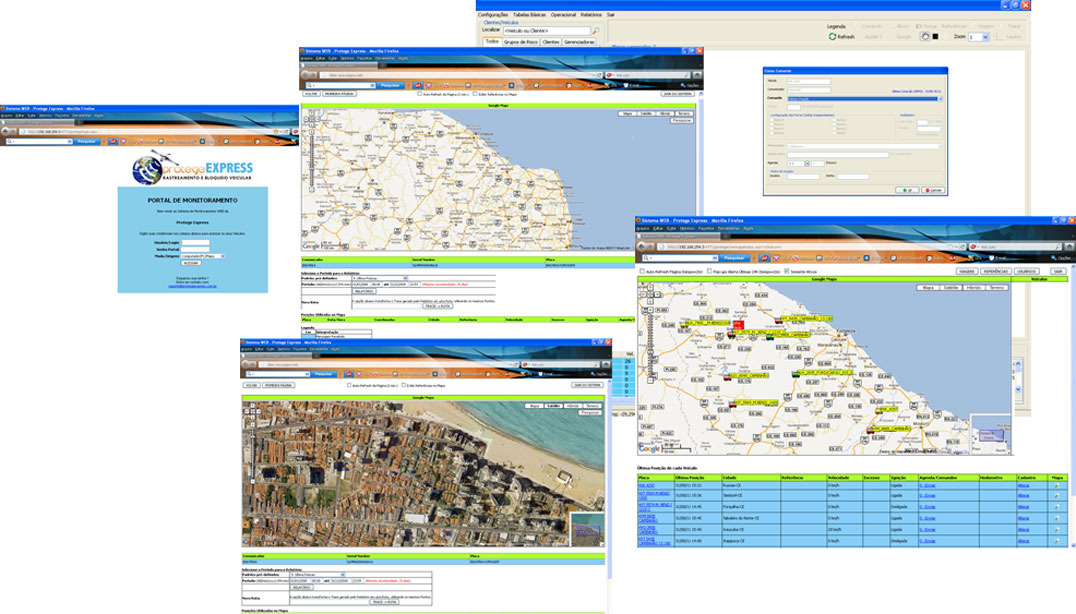Screen dimensions: 1076x614
Task: Click the Senha Portal field on login portal
Action: (195, 249)
